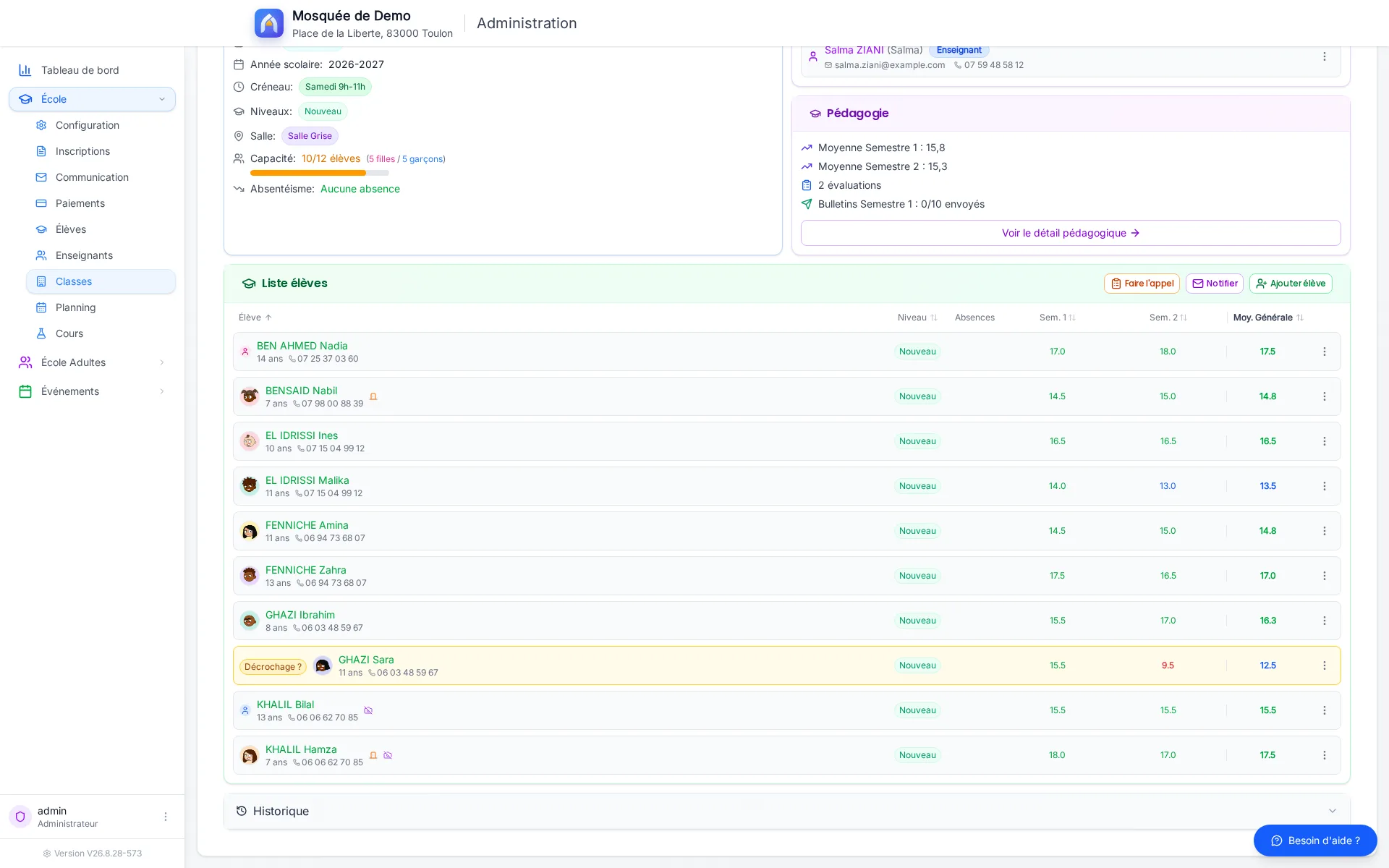This screenshot has height=868, width=1389.
Task: Click the Mosquée de Demo logo icon
Action: [269, 23]
